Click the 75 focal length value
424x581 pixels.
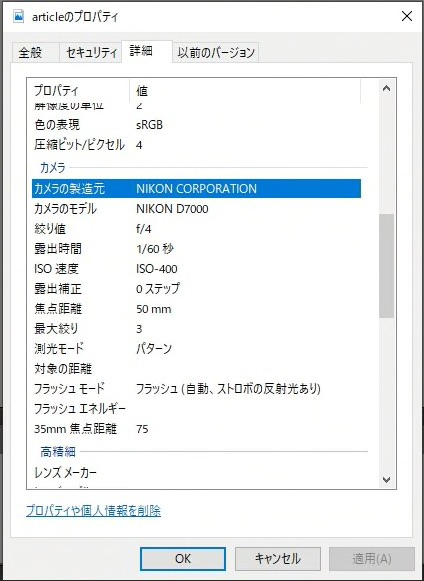pos(142,429)
